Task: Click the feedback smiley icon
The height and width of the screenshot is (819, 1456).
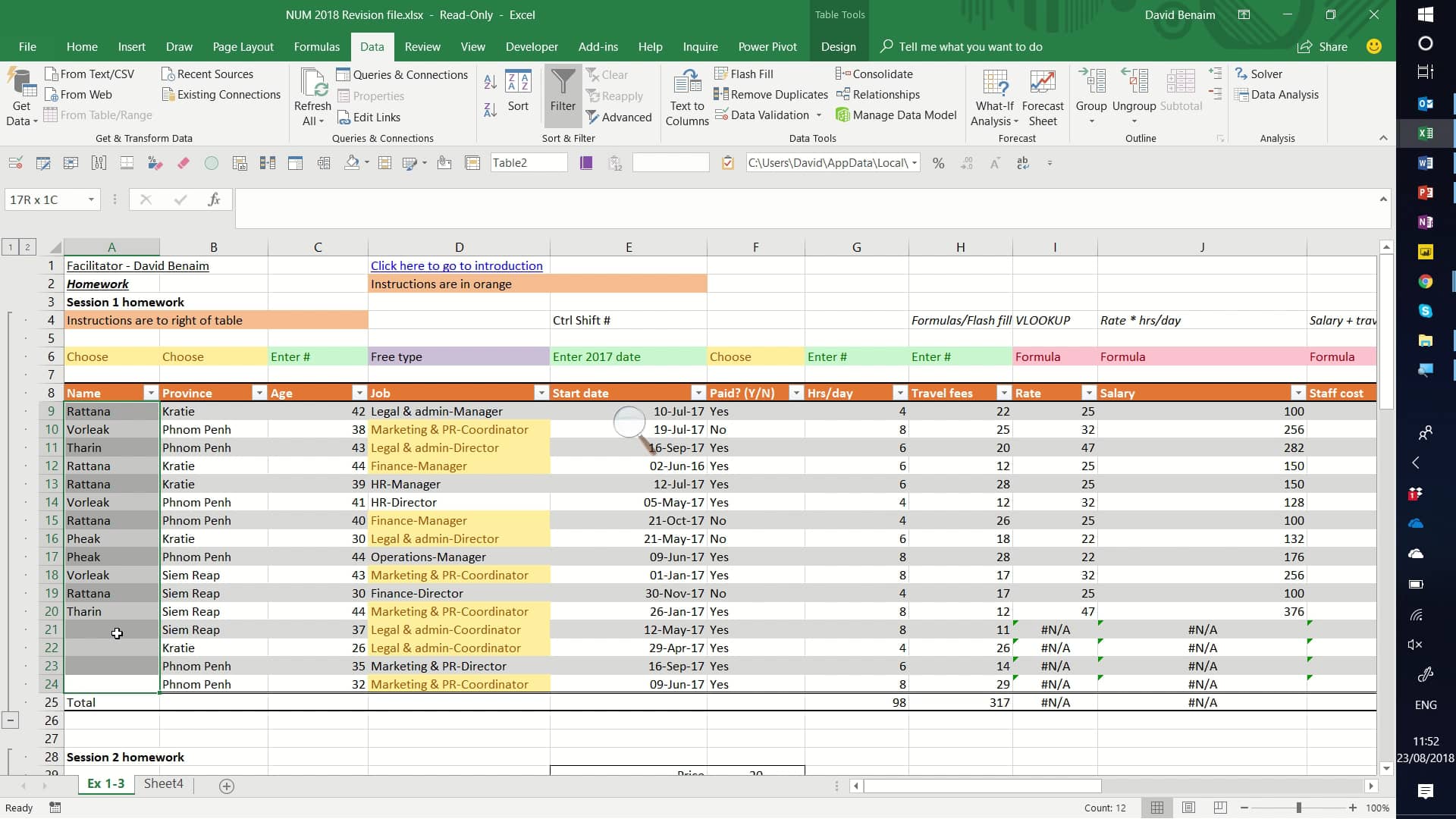Action: point(1373,46)
